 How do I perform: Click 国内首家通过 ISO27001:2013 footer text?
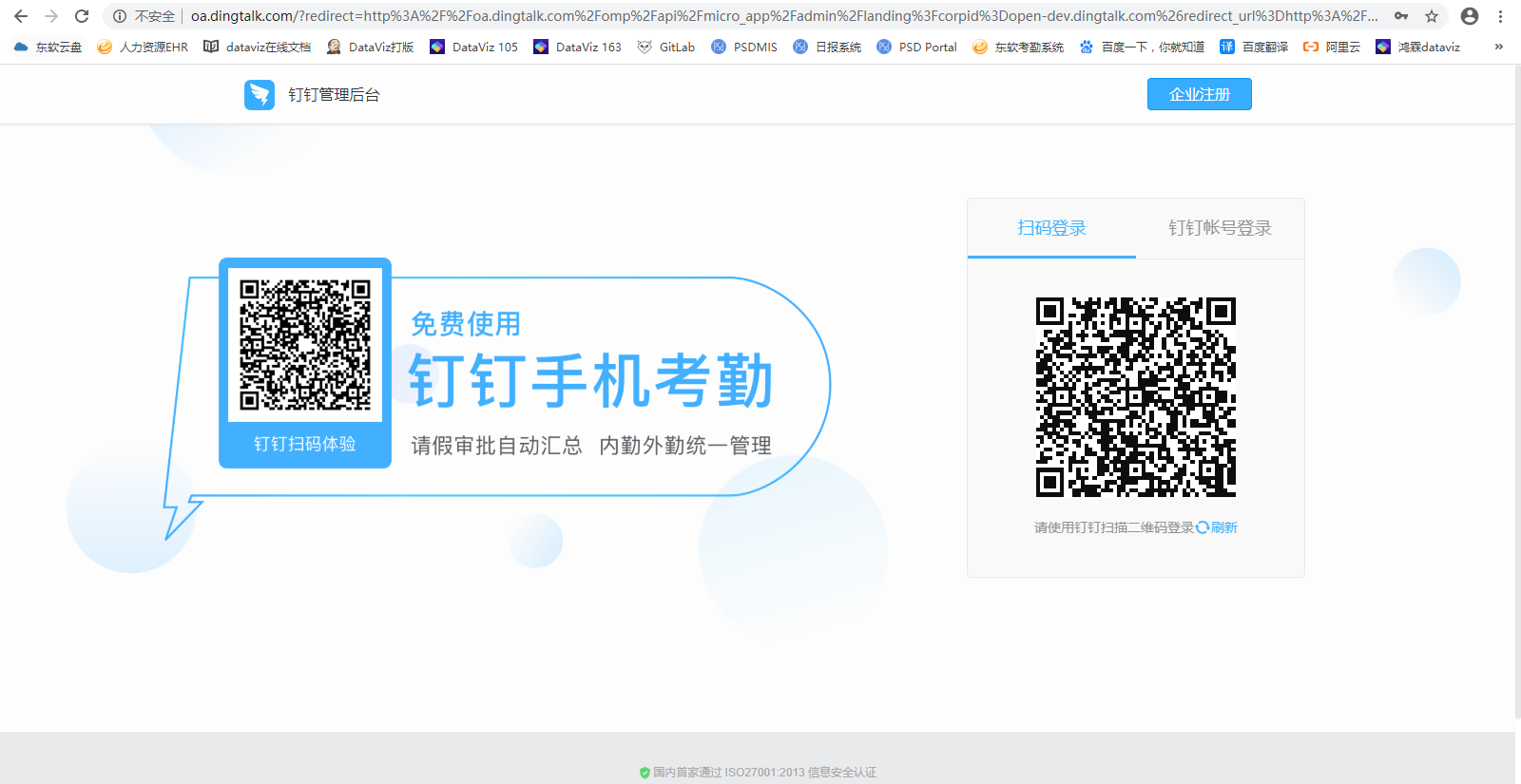point(764,773)
